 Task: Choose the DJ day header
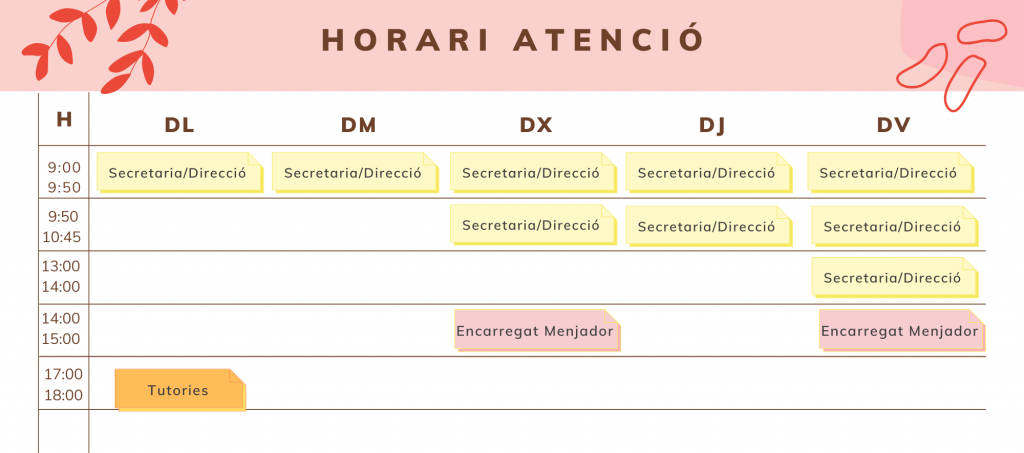point(712,125)
